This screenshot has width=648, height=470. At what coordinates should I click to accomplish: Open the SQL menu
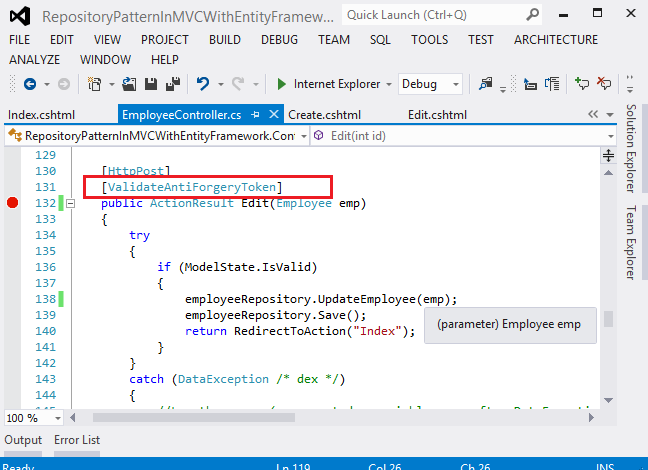380,40
